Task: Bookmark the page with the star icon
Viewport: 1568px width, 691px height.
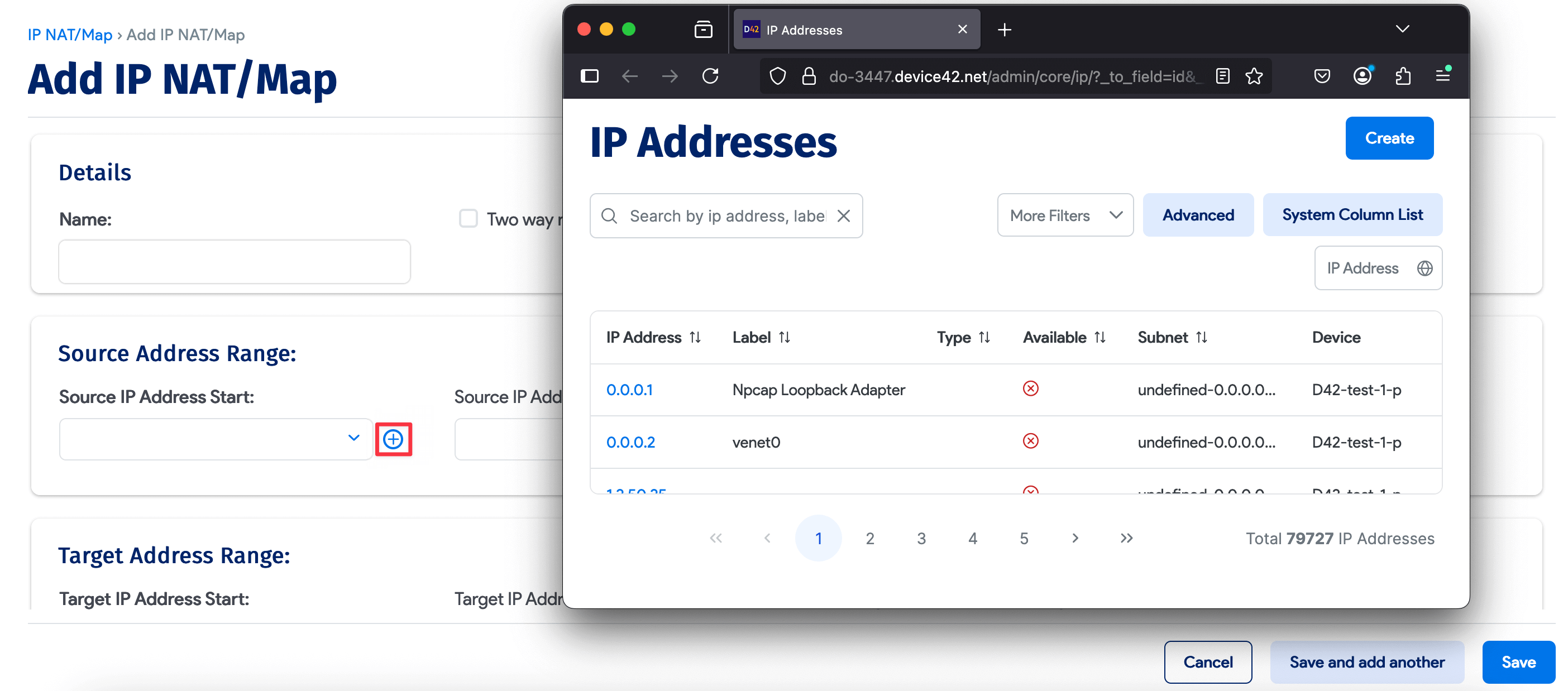Action: click(1254, 76)
